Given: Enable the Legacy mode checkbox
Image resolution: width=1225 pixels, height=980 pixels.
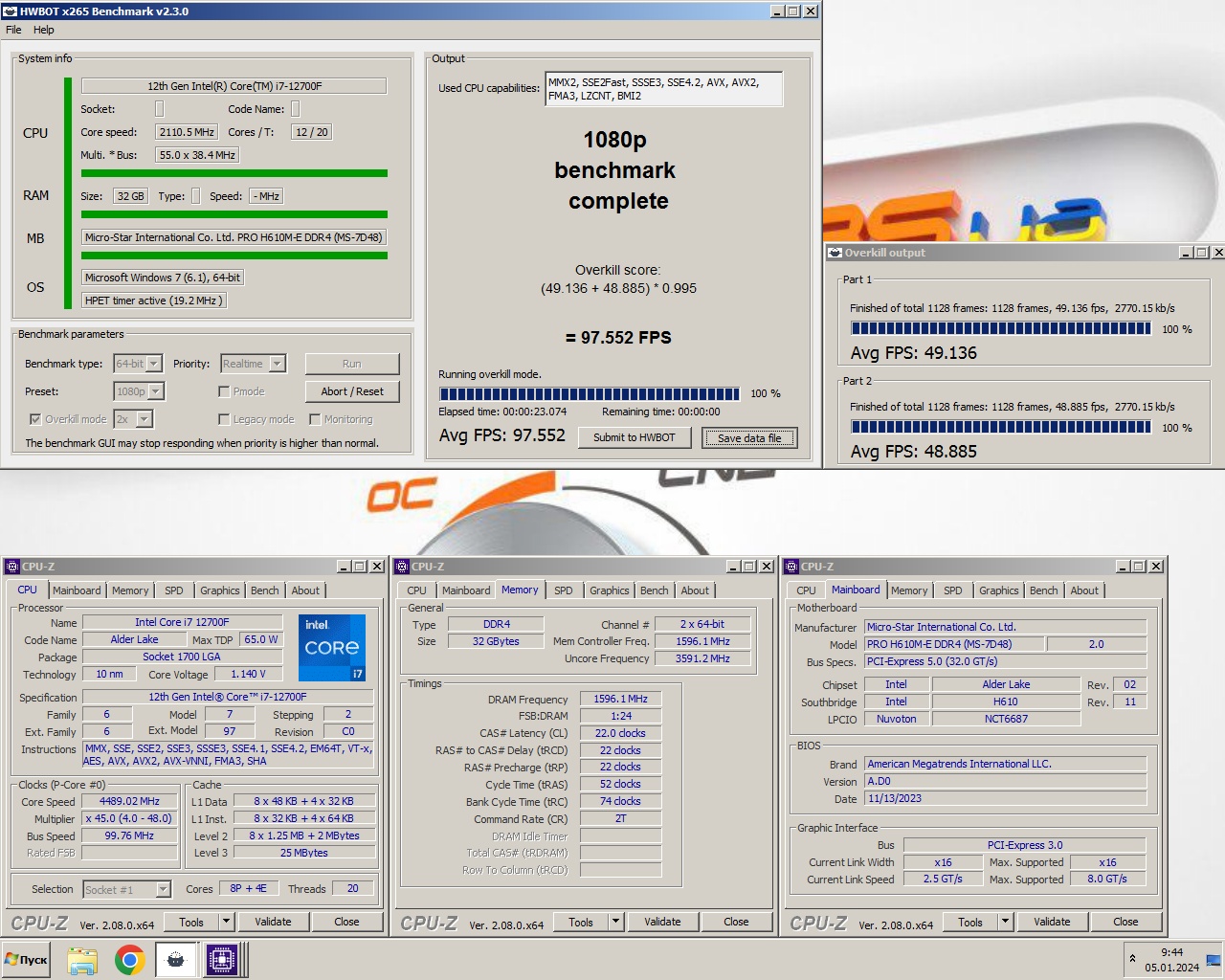Looking at the screenshot, I should [224, 419].
